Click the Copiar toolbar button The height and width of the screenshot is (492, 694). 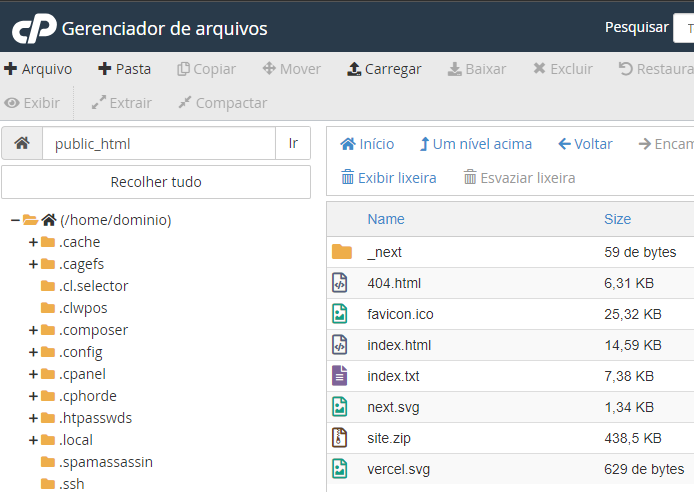tap(206, 69)
